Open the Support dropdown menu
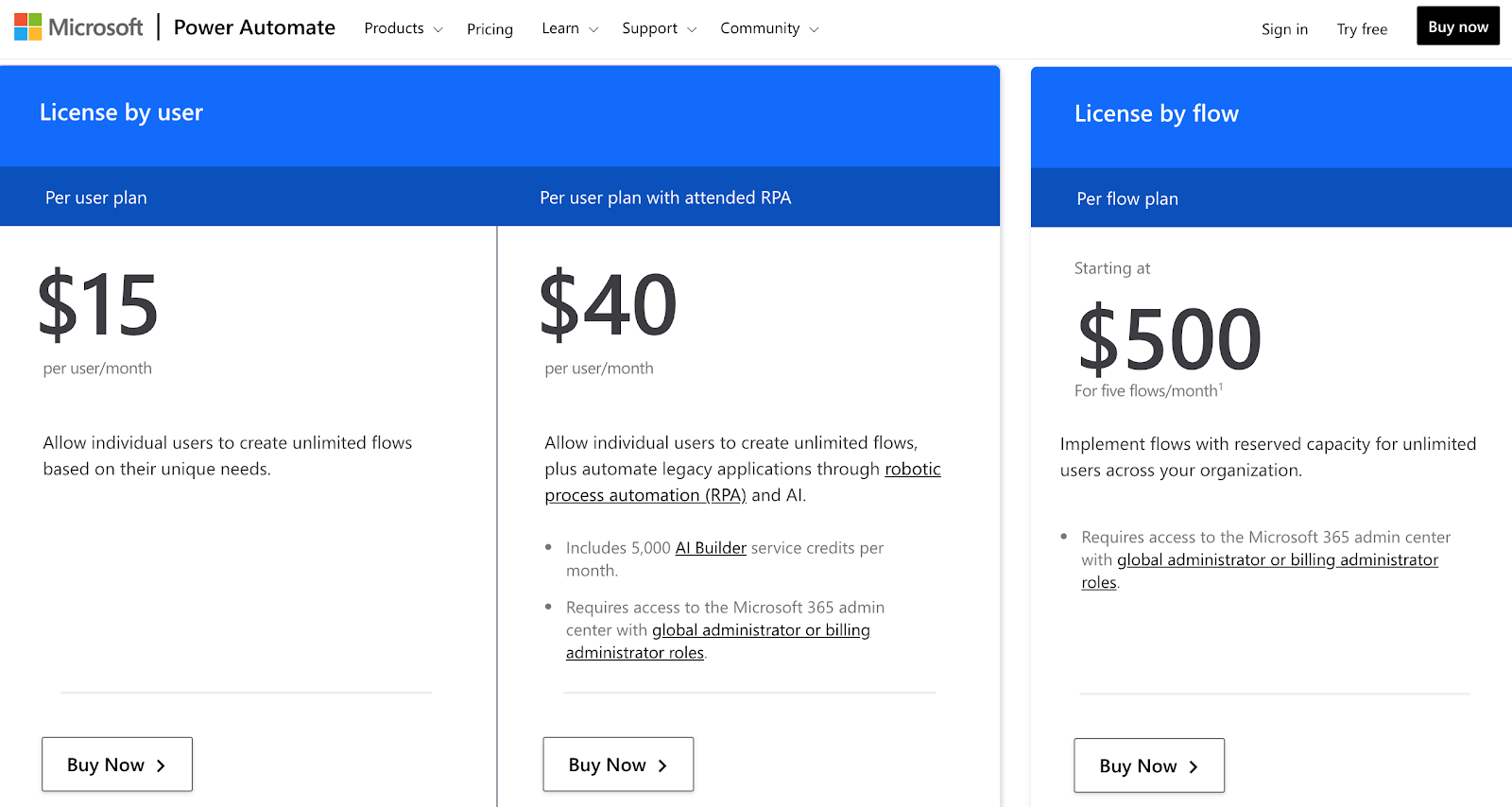 (659, 28)
